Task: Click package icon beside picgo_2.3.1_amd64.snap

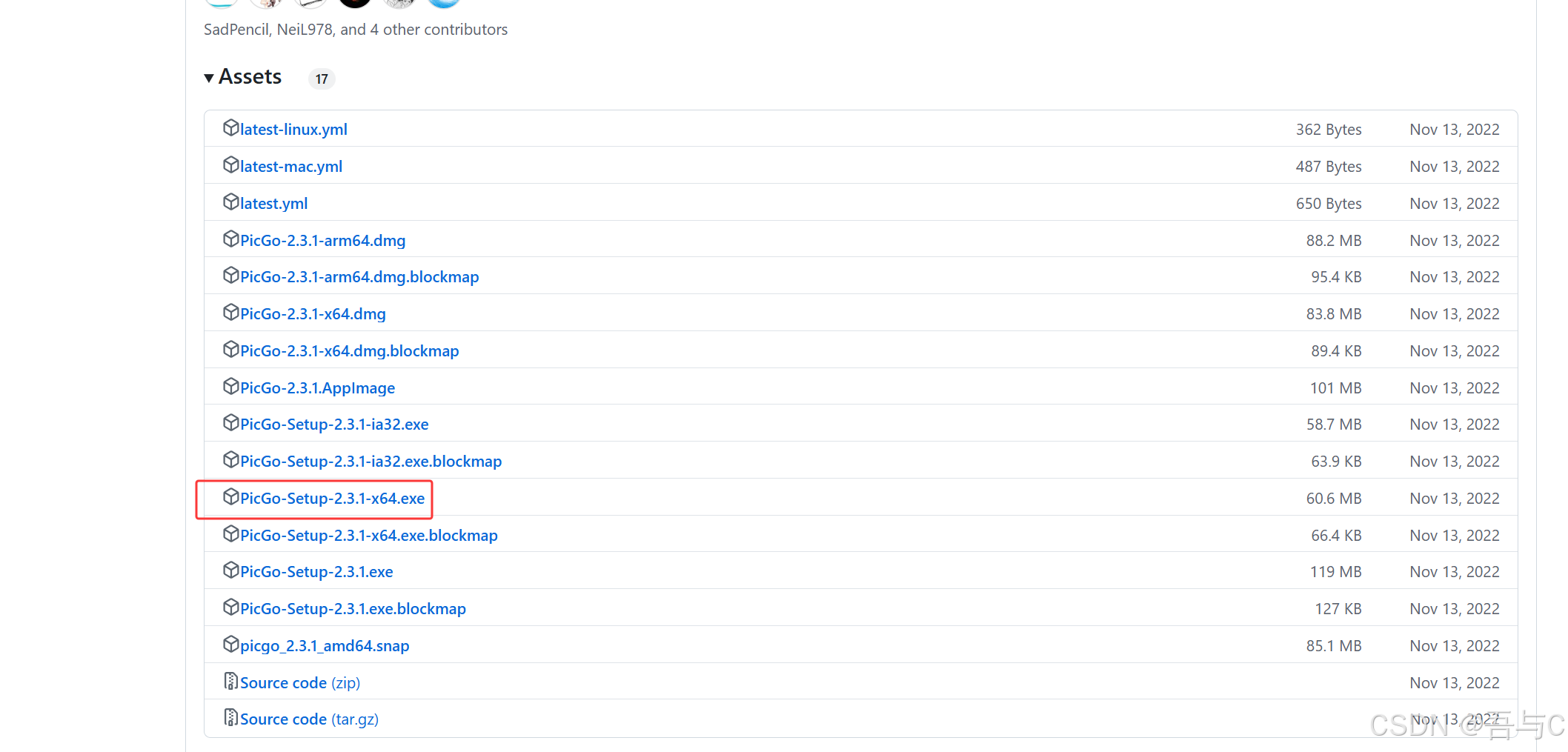Action: click(230, 645)
